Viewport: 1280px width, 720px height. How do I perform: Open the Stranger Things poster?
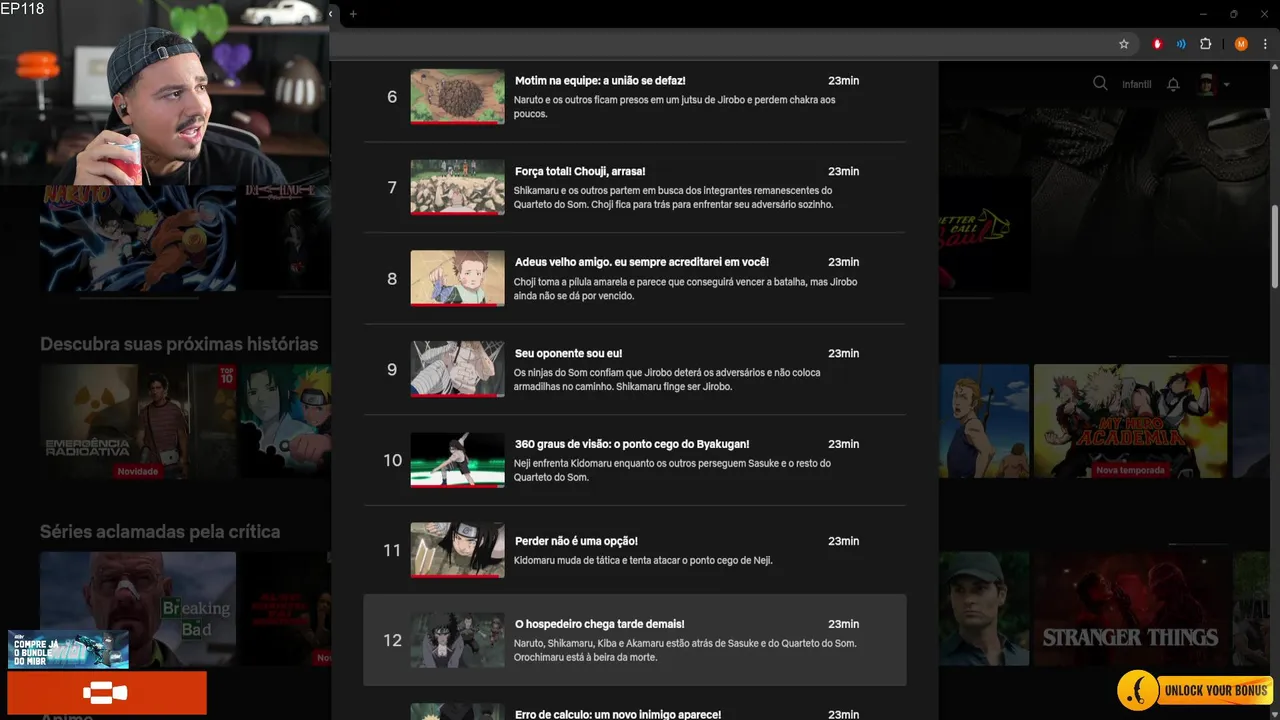(x=1130, y=608)
